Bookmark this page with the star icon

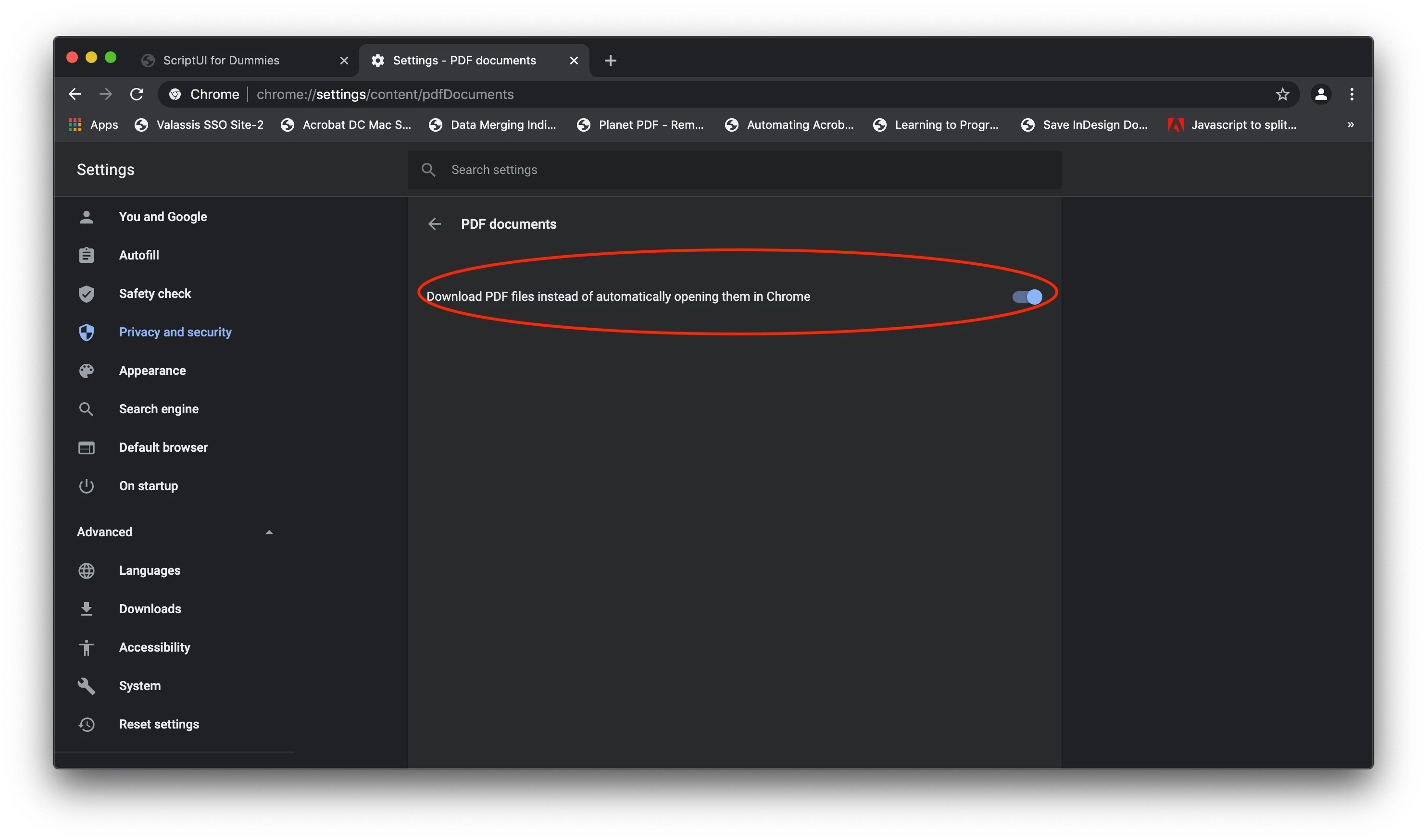(x=1282, y=95)
